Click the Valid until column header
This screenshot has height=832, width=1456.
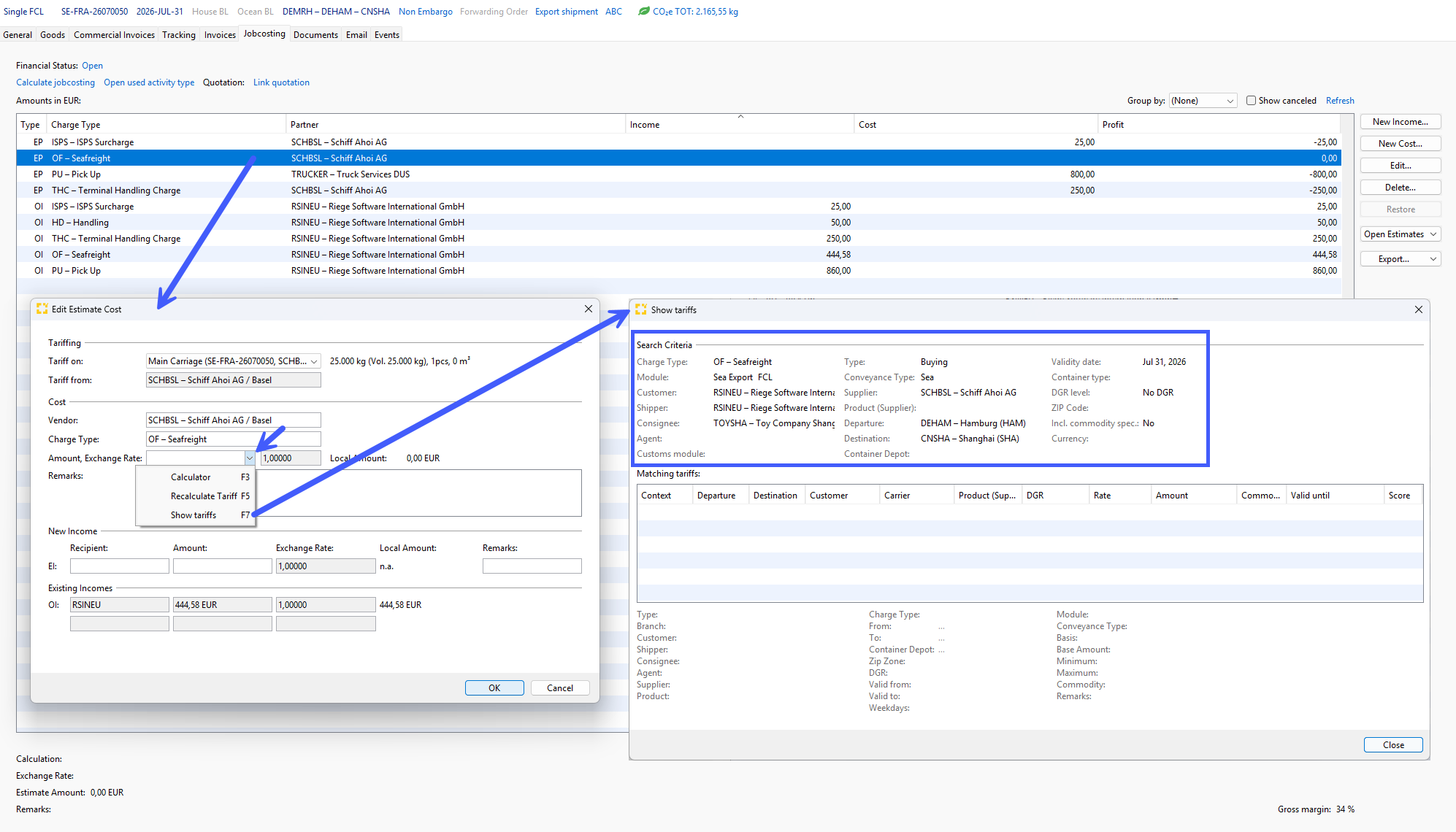click(1334, 496)
